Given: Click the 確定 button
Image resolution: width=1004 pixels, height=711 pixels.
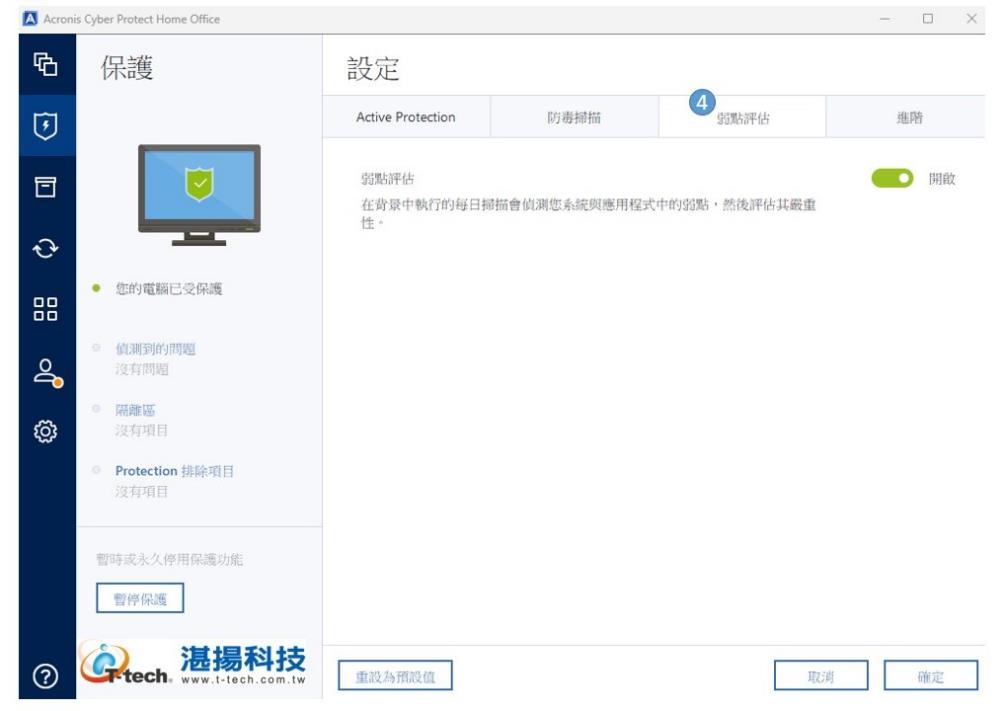Looking at the screenshot, I should 931,676.
